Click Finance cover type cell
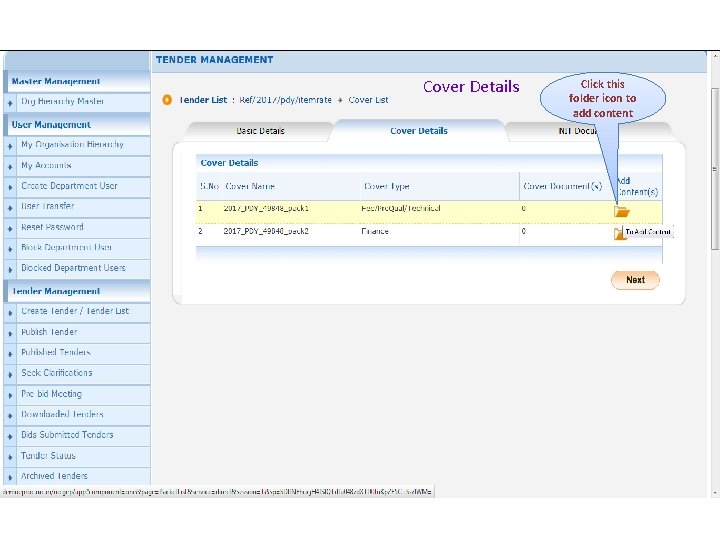 point(375,231)
